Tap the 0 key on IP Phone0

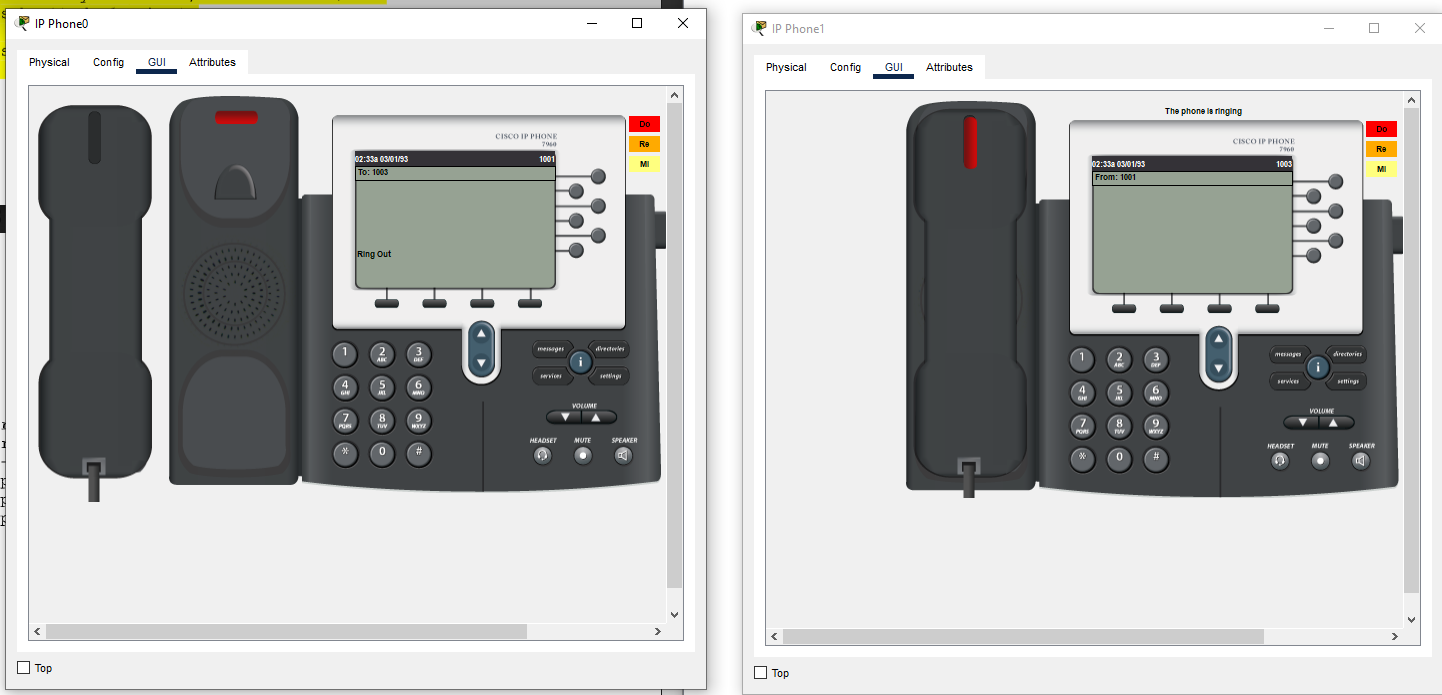[381, 453]
